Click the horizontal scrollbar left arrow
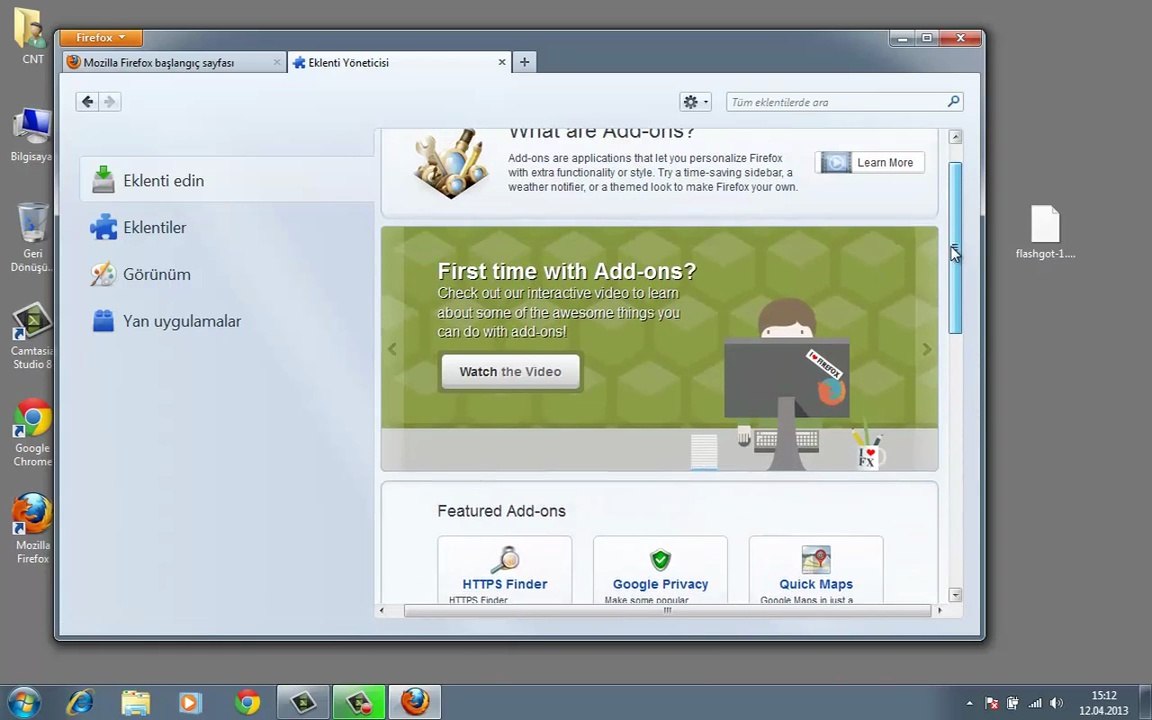 pos(381,611)
